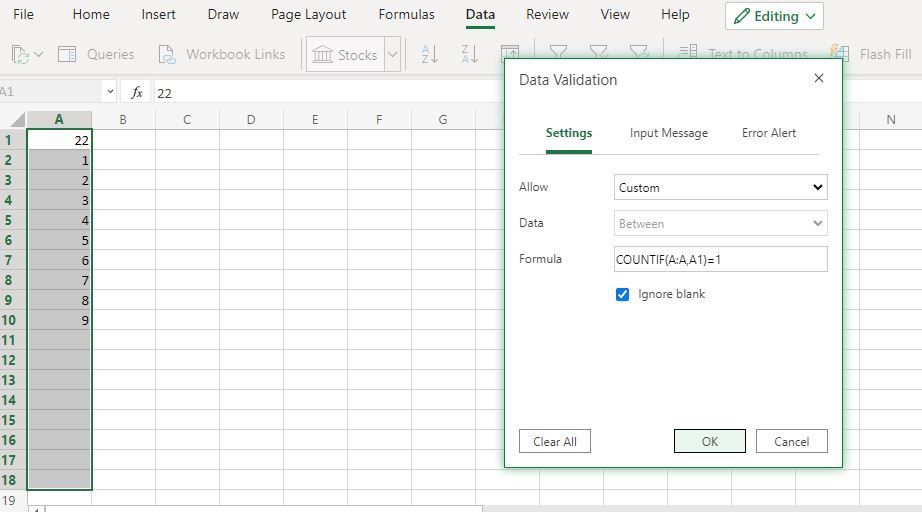Click cell A8 containing 7
922x512 pixels.
pyautogui.click(x=59, y=280)
